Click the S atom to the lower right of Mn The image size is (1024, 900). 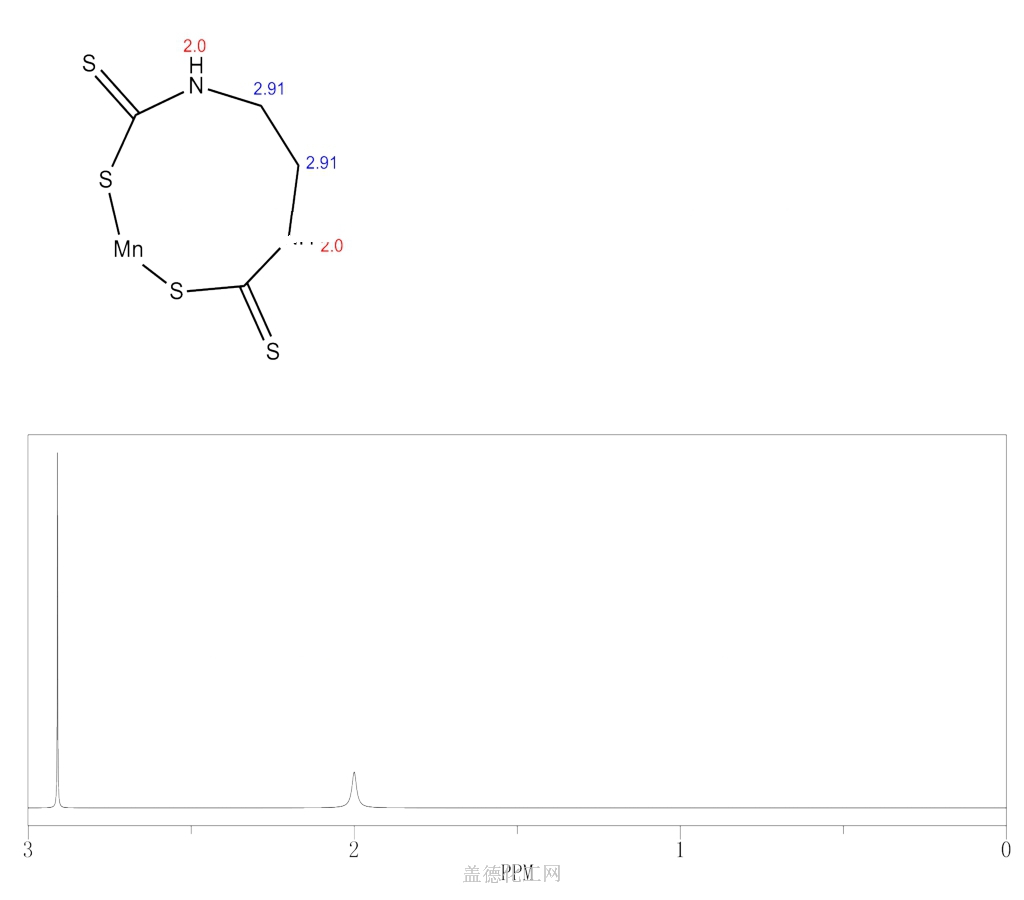176,291
